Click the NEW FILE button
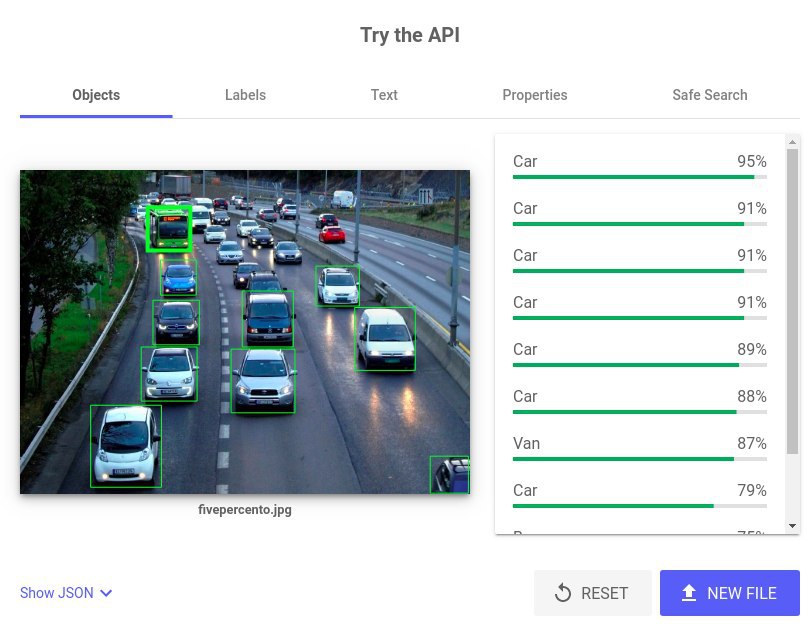 730,593
